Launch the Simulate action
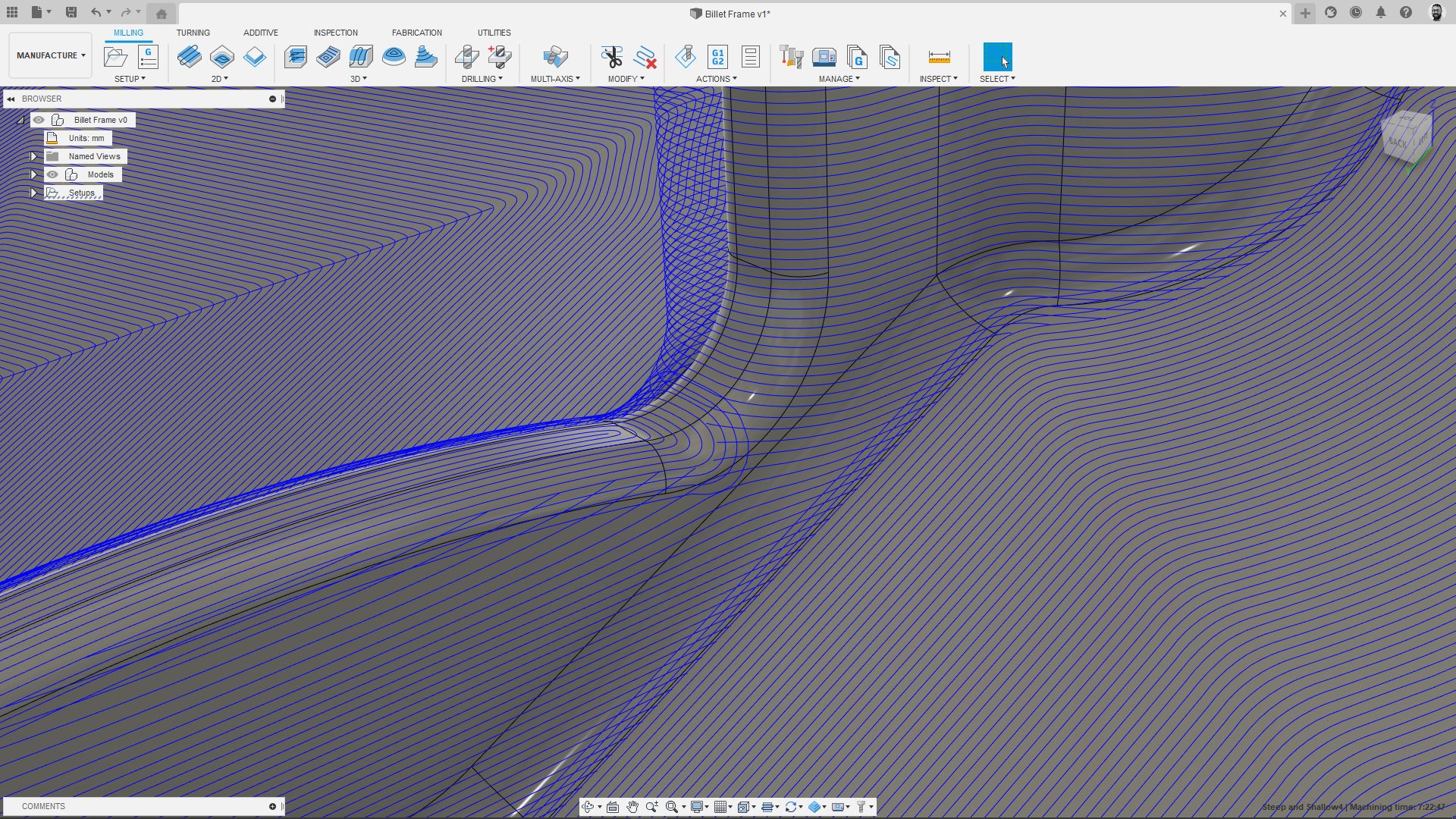Screen dimensions: 1456x819 click(686, 57)
